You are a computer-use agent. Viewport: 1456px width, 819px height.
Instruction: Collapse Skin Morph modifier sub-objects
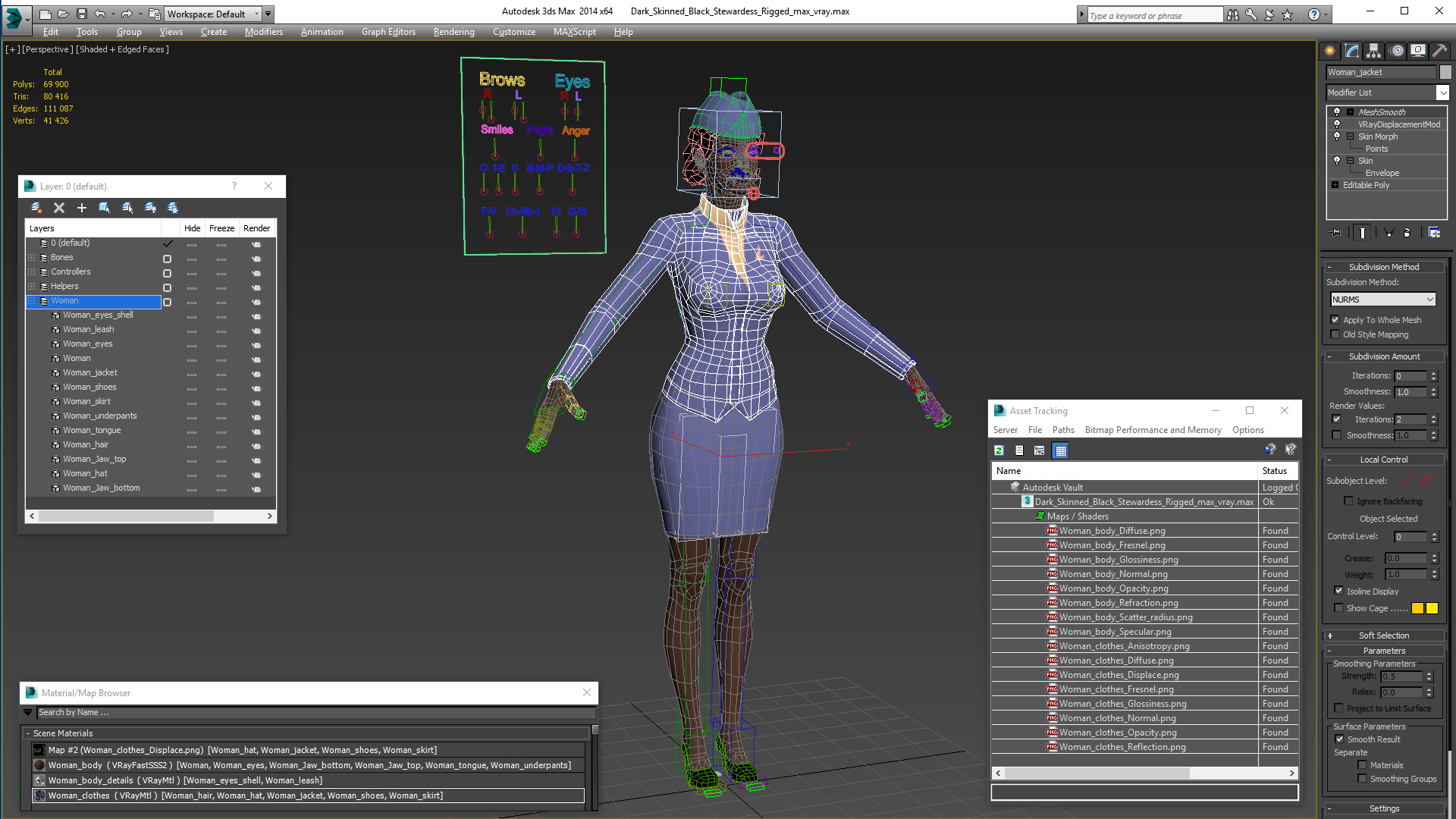pos(1350,136)
